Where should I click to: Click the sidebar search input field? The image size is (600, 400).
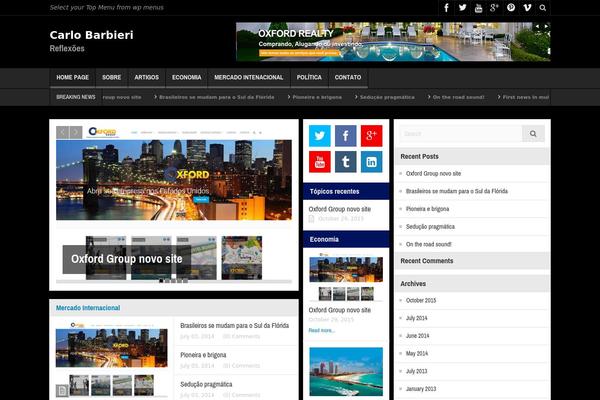pos(461,134)
